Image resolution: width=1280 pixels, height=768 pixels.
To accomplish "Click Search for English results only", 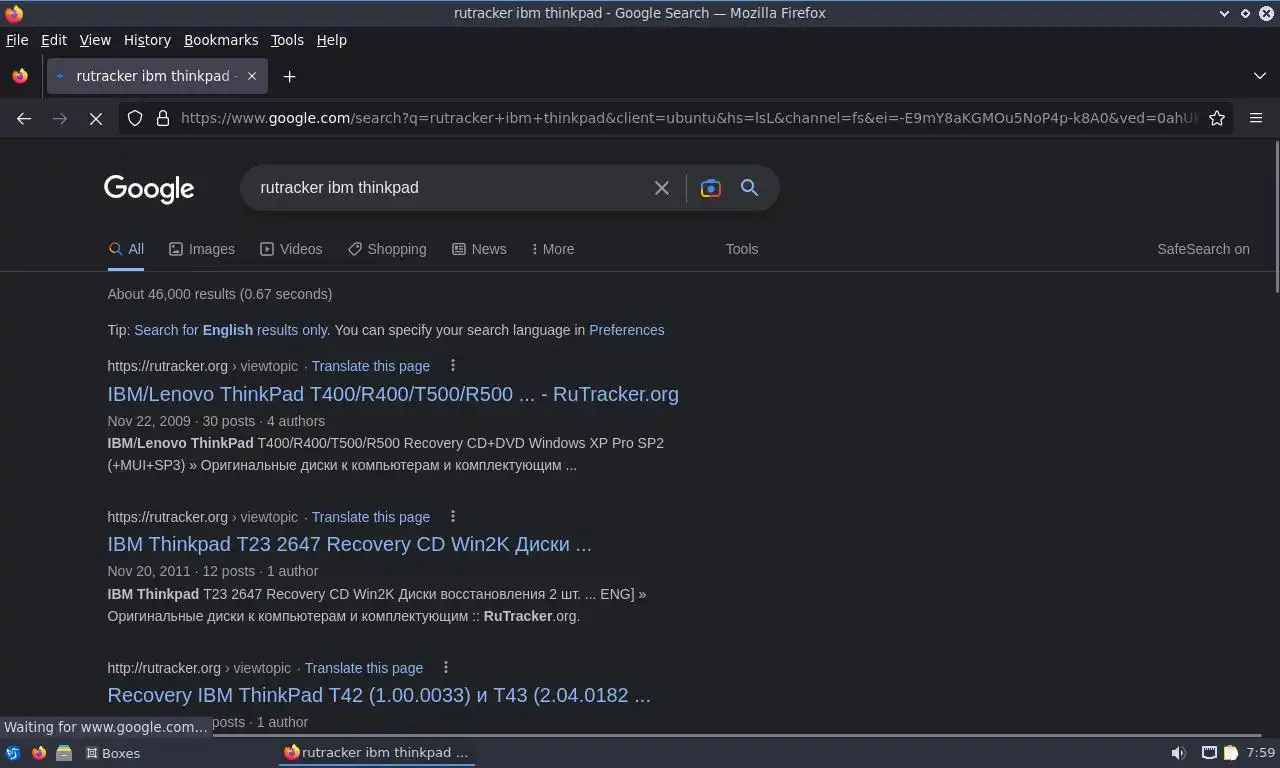I will point(231,330).
